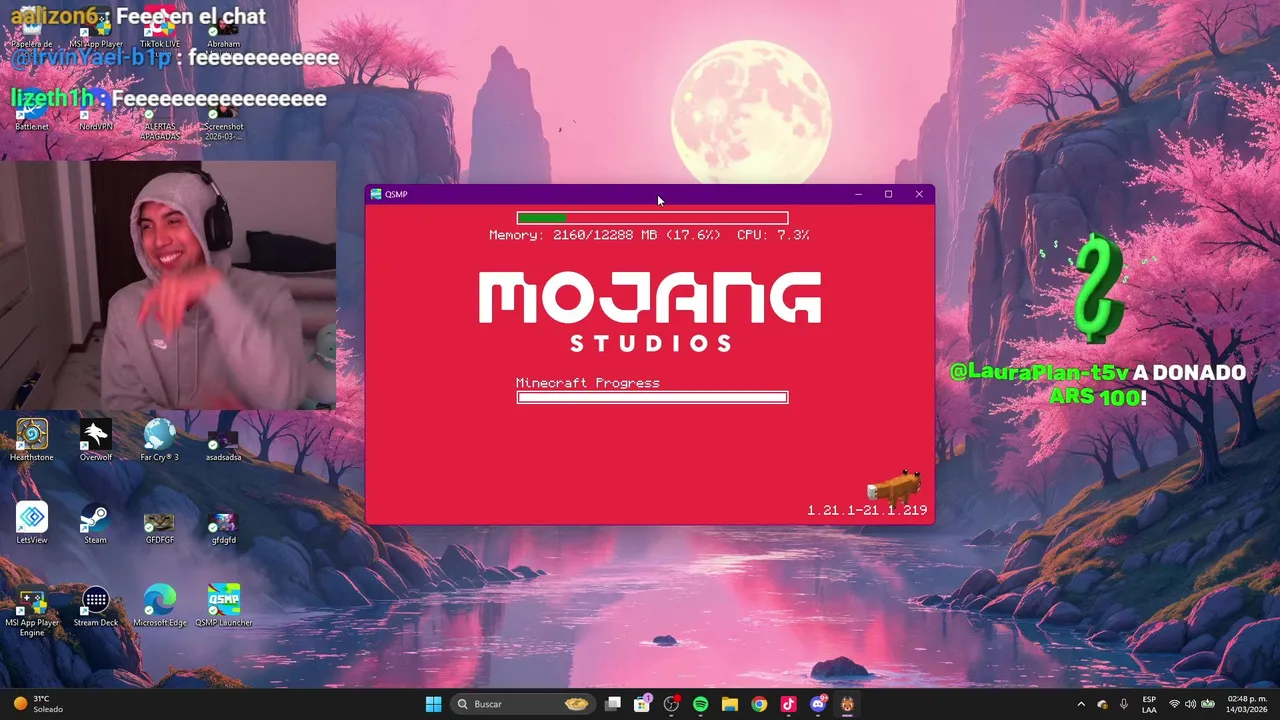
Task: Select the gfdgfd desktop file
Action: [223, 528]
